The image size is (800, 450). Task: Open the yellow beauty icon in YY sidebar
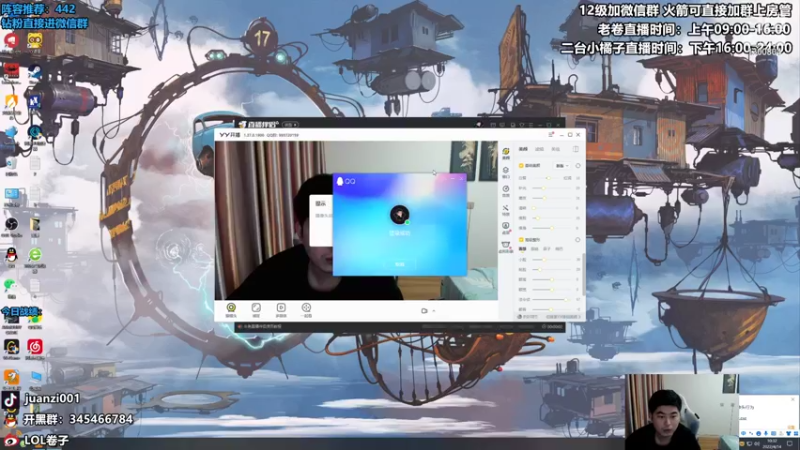[506, 152]
